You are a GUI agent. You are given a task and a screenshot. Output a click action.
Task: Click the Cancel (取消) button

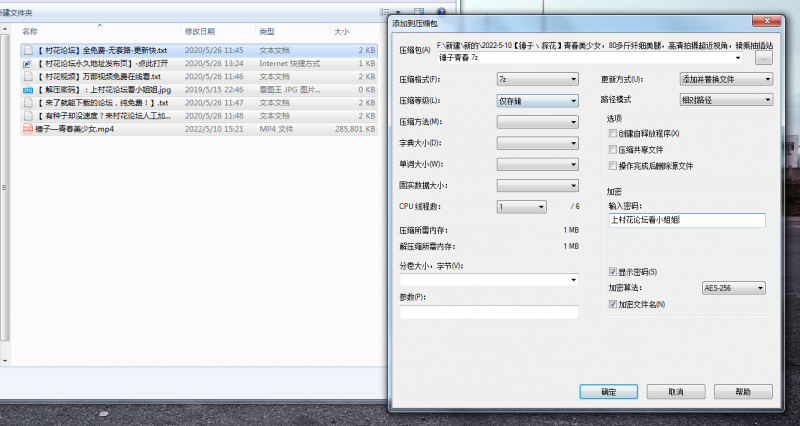pyautogui.click(x=676, y=392)
